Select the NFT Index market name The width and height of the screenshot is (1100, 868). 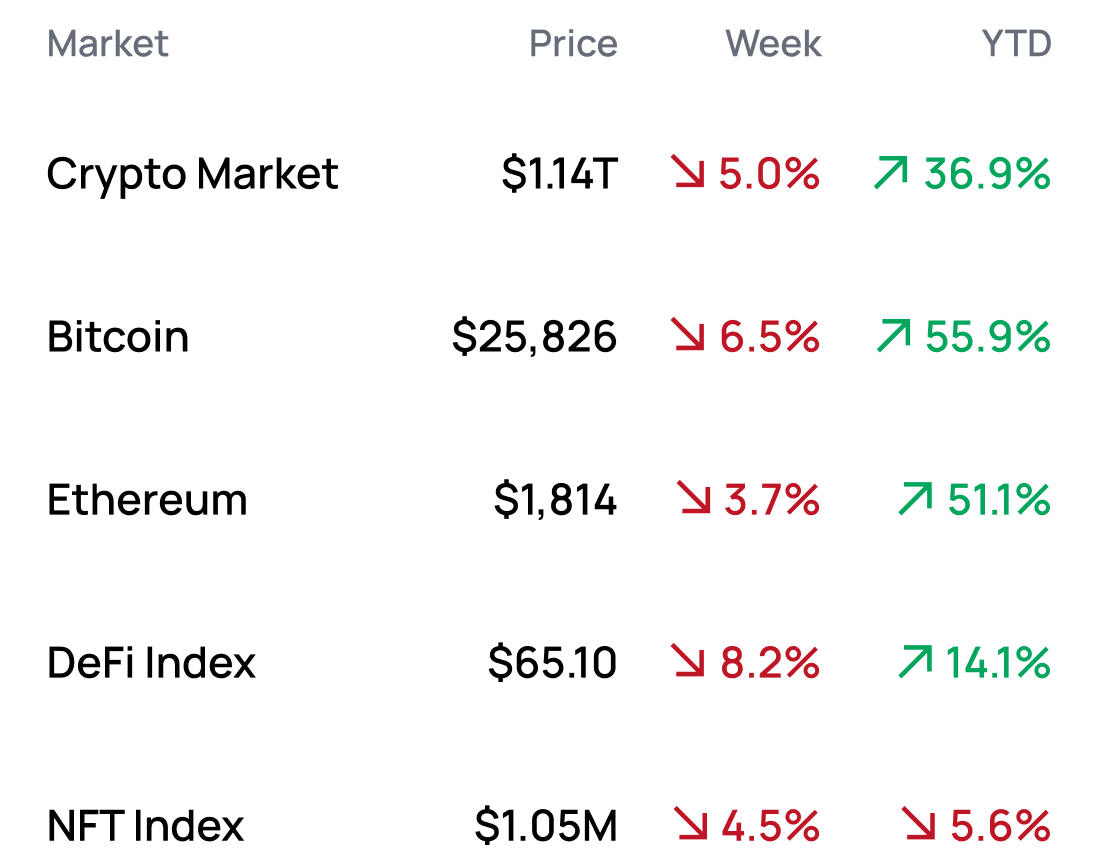click(146, 826)
